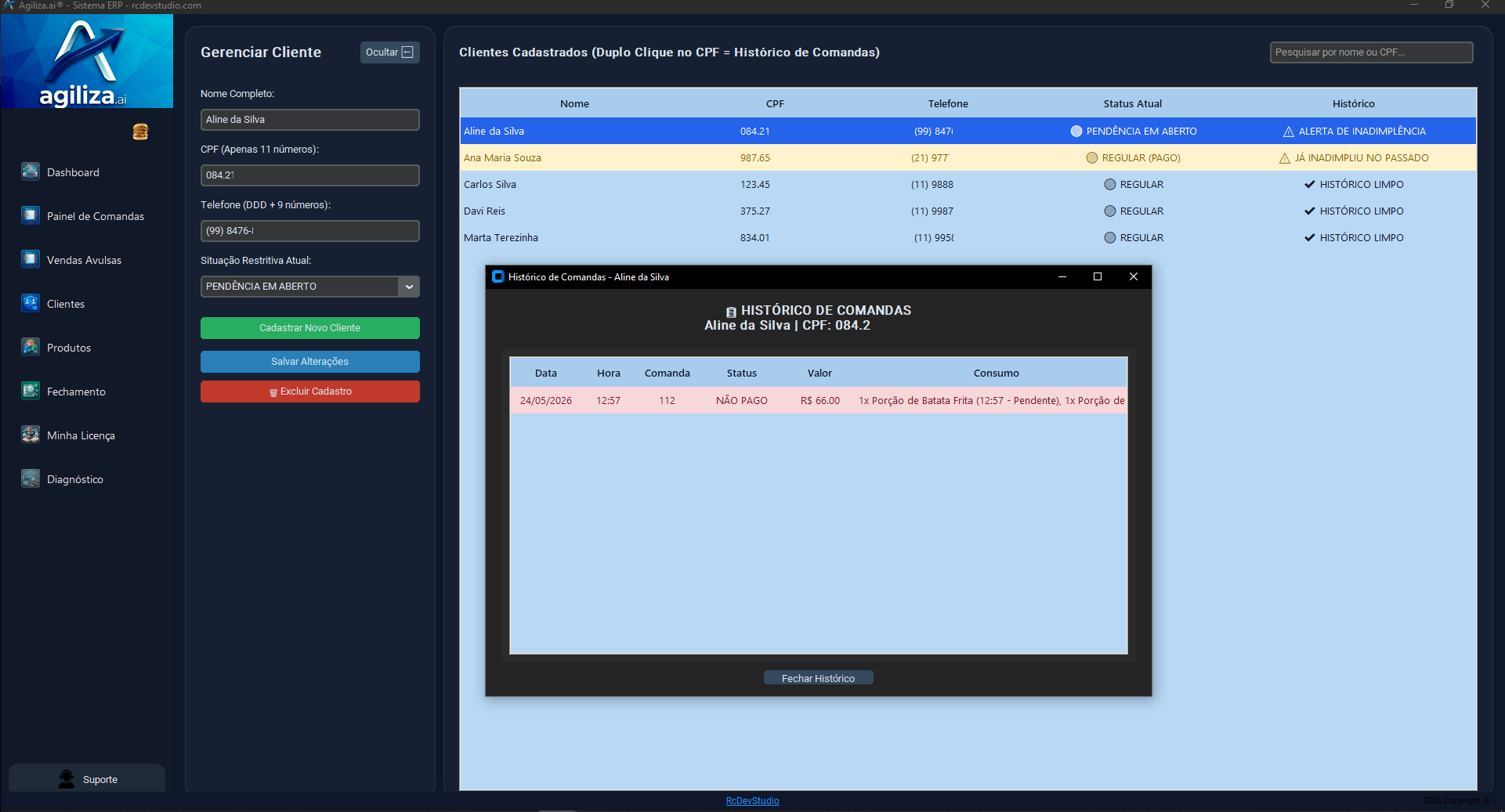Open the Dashboard sidebar icon
Screen dimensions: 1505x812
pyautogui.click(x=31, y=171)
